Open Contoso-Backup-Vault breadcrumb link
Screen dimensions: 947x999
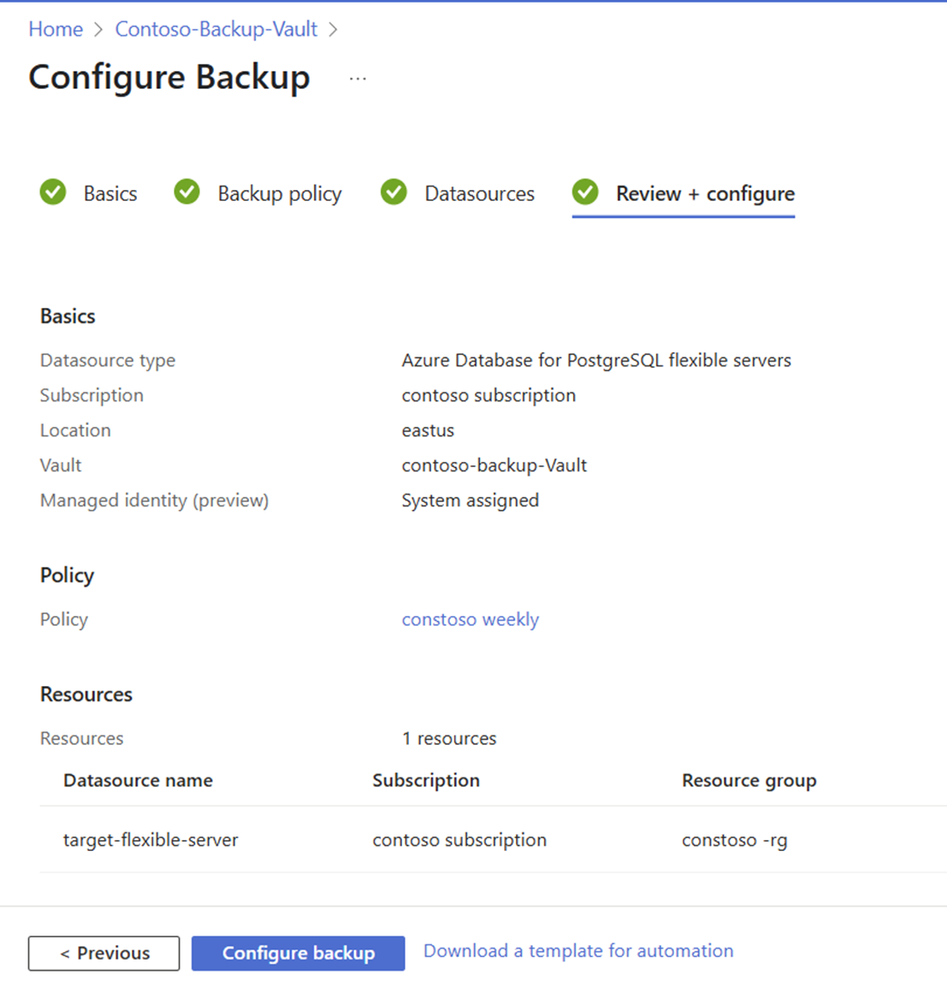216,29
